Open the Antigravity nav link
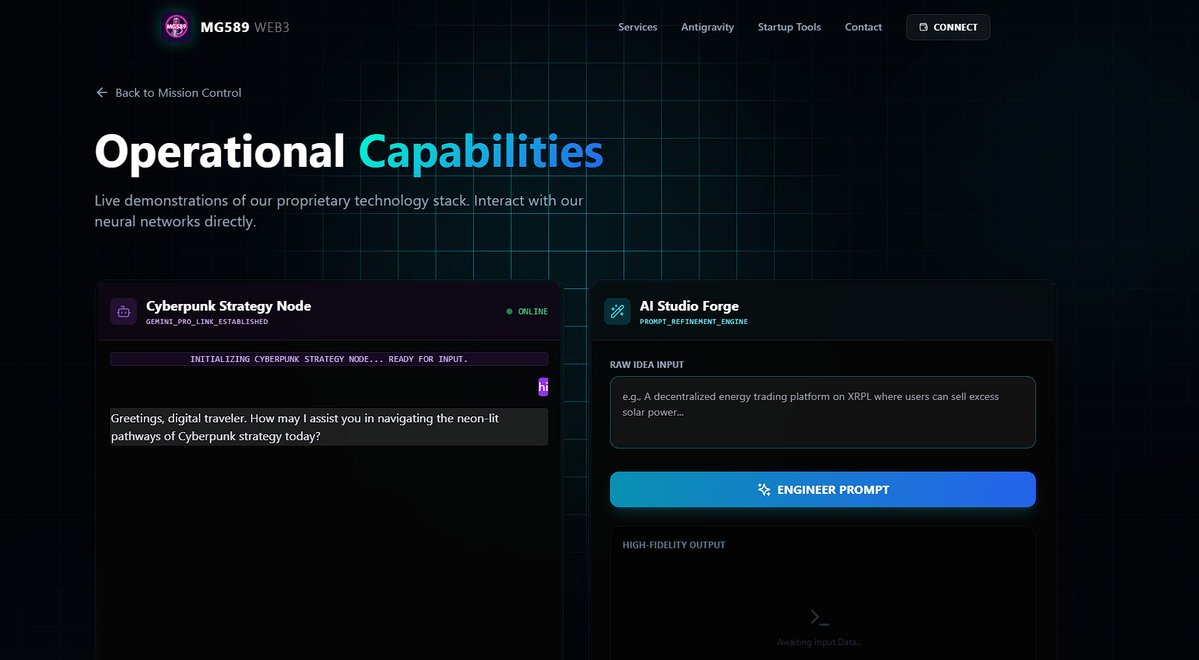This screenshot has height=660, width=1199. click(x=707, y=27)
